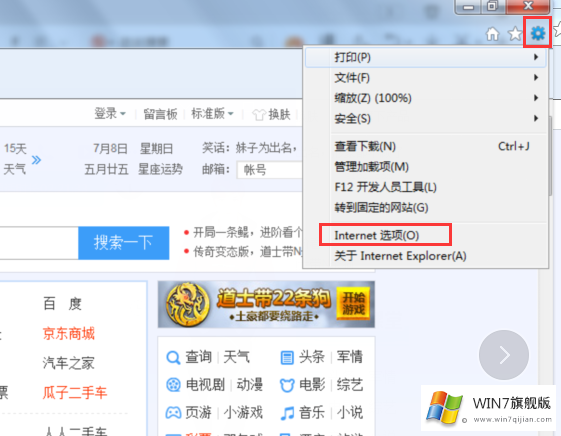
Task: Choose 管理加载项(M) from the menu
Action: point(425,167)
